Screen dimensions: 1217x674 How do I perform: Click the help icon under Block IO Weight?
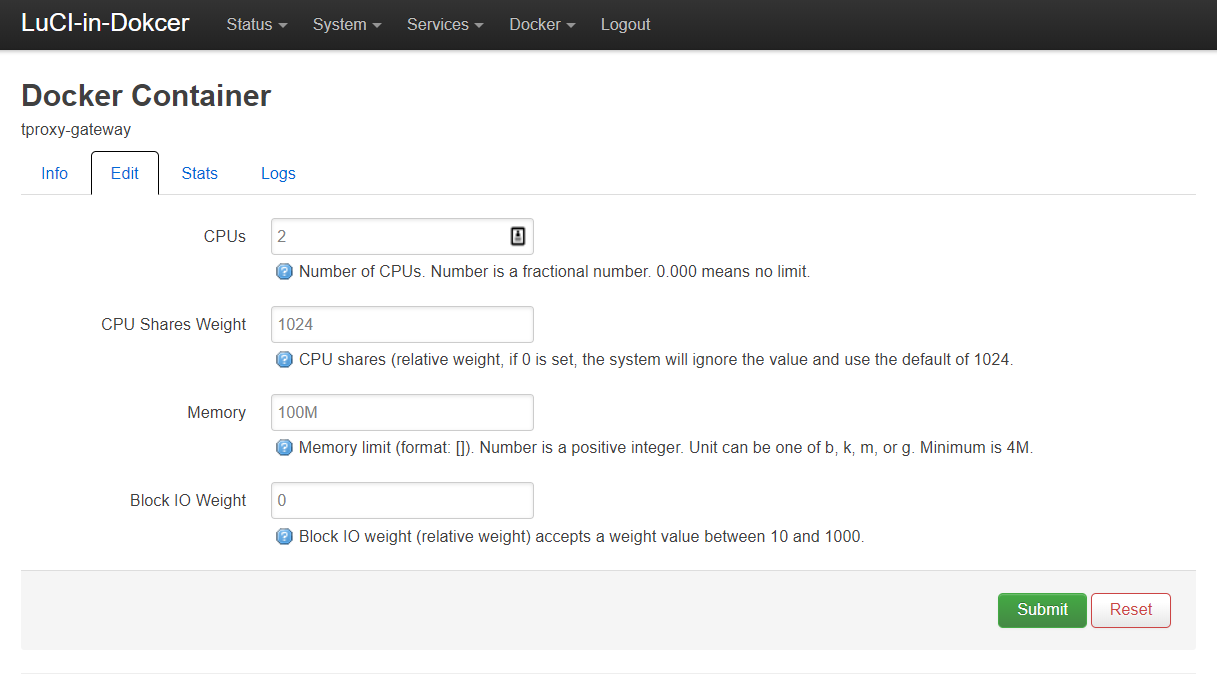[284, 536]
